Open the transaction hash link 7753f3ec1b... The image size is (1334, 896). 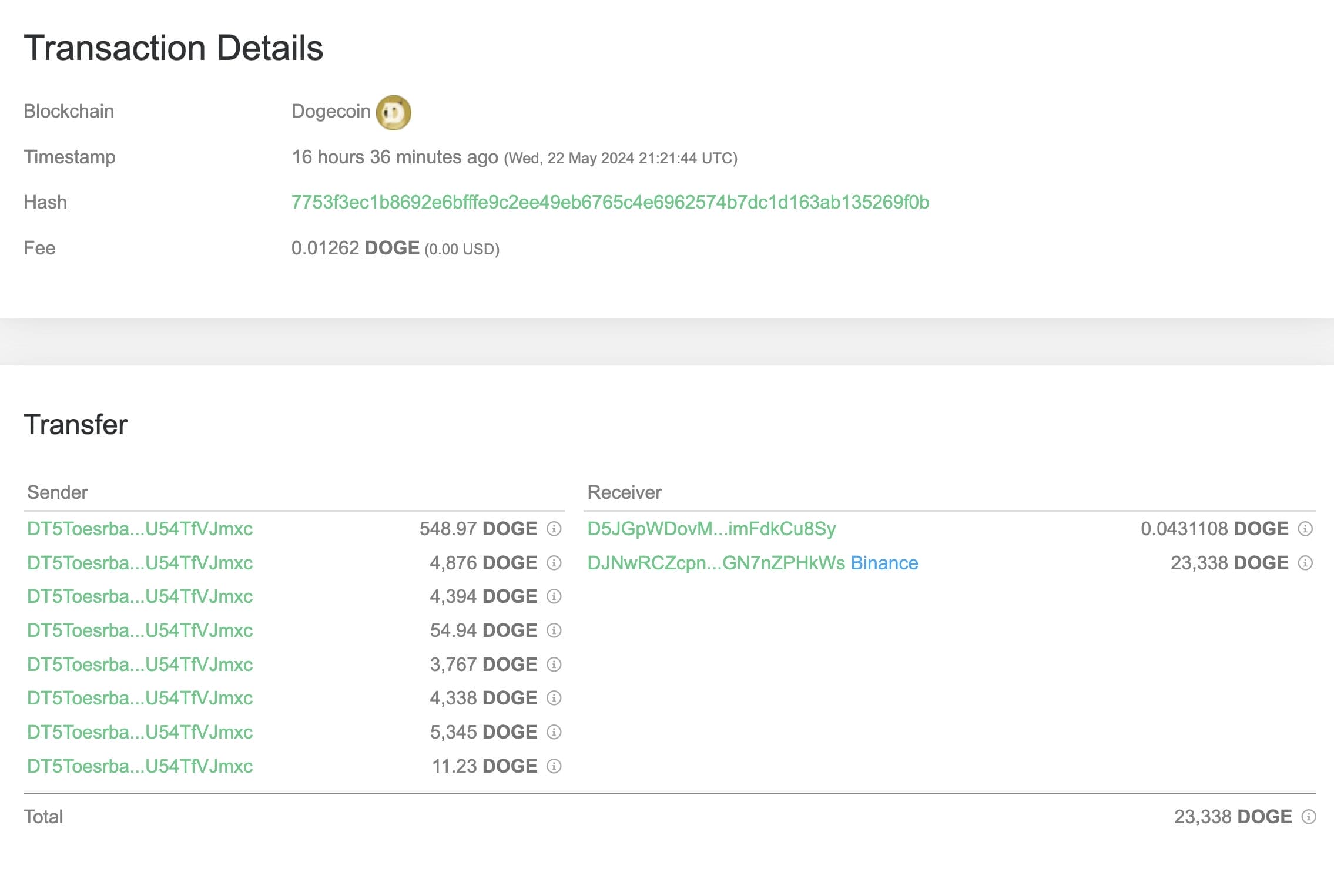pyautogui.click(x=610, y=202)
